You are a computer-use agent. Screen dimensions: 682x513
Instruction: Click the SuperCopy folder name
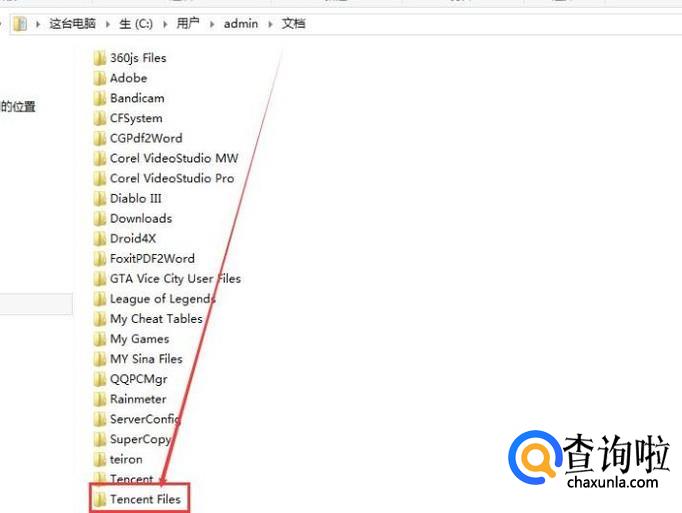click(140, 439)
